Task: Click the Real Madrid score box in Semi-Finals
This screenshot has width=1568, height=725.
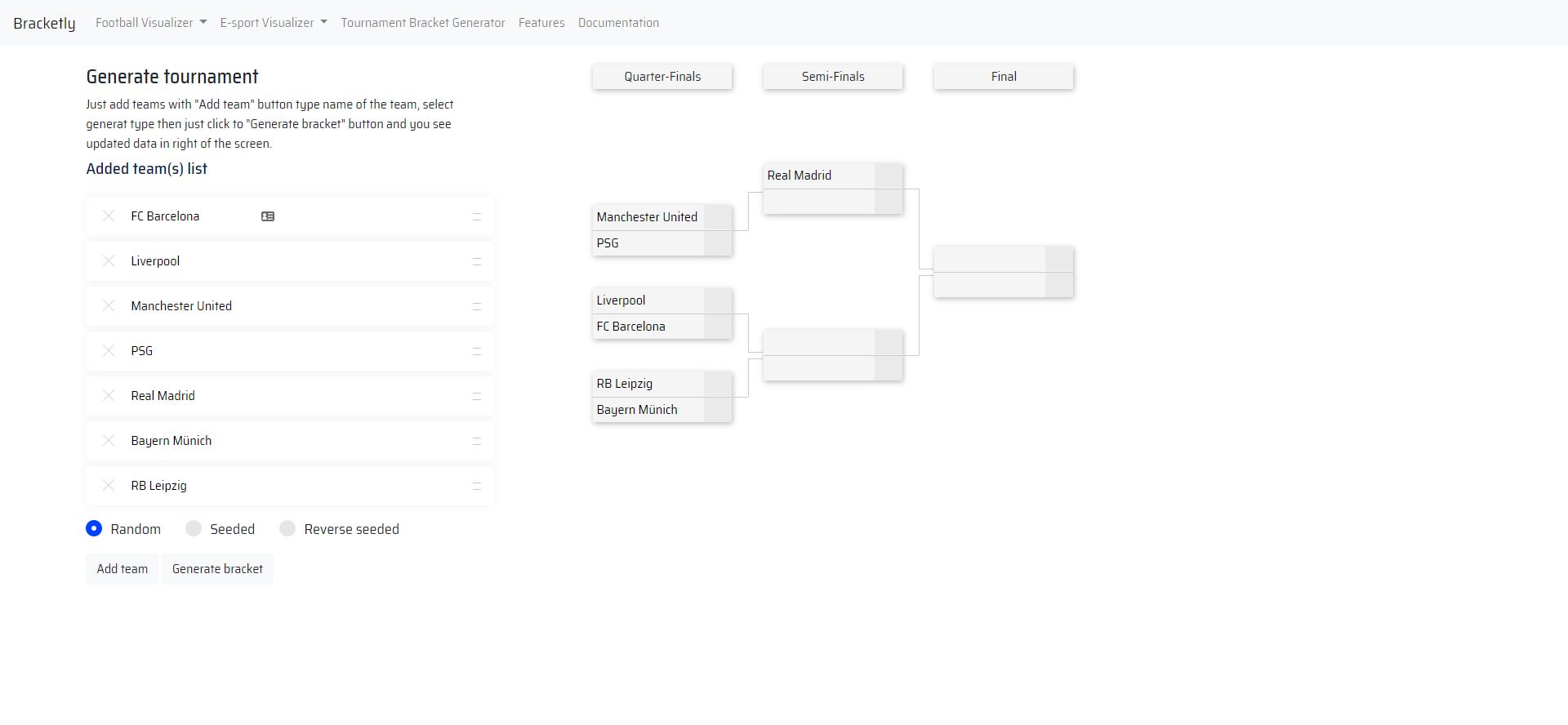Action: pos(889,176)
